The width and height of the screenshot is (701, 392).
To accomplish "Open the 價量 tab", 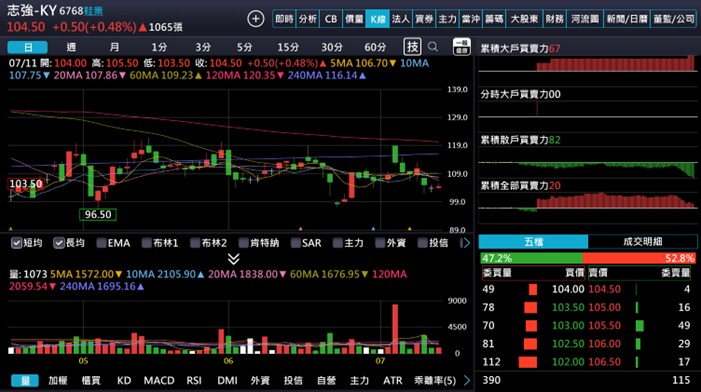I will coord(354,19).
